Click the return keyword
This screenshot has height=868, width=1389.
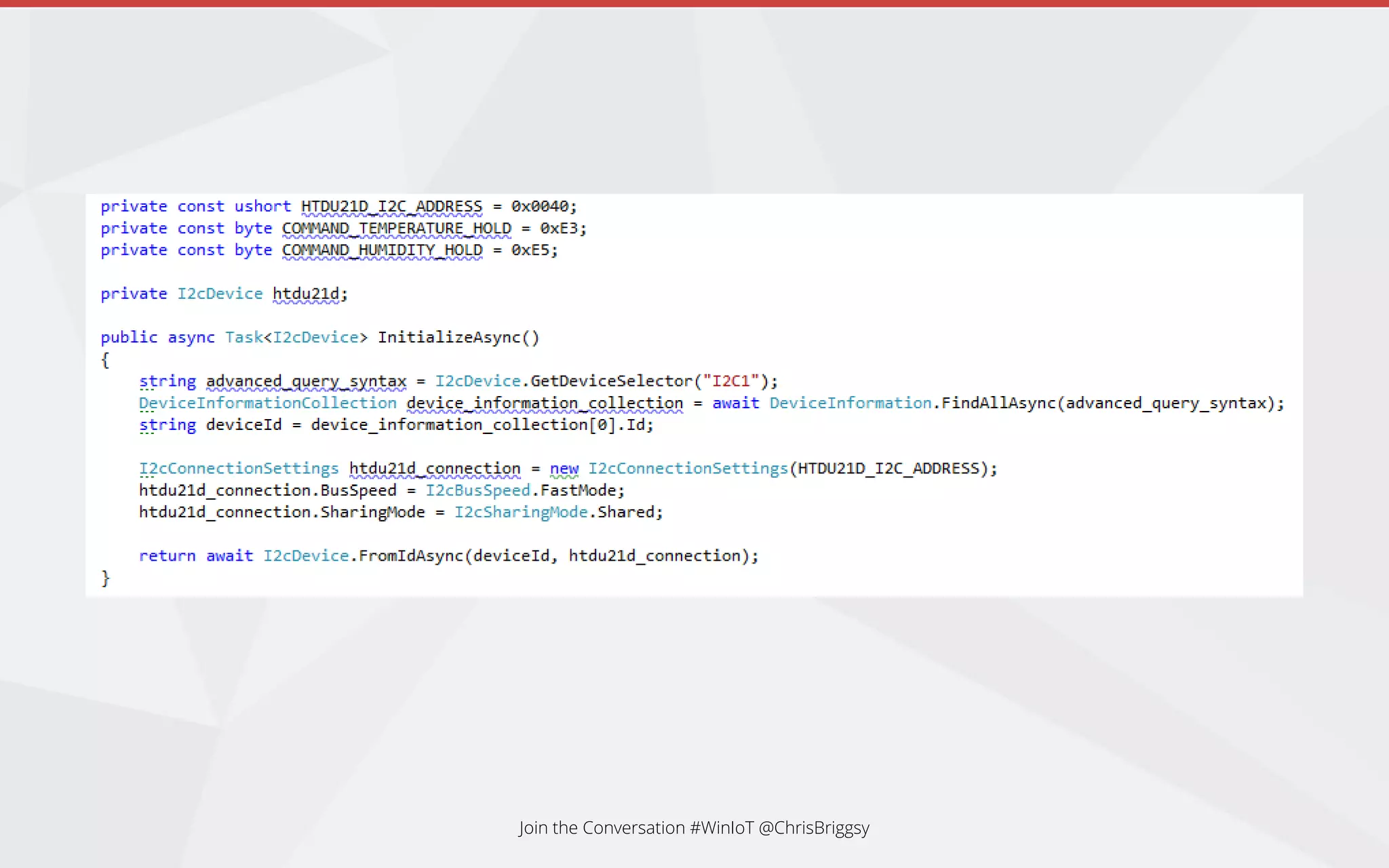(x=167, y=556)
